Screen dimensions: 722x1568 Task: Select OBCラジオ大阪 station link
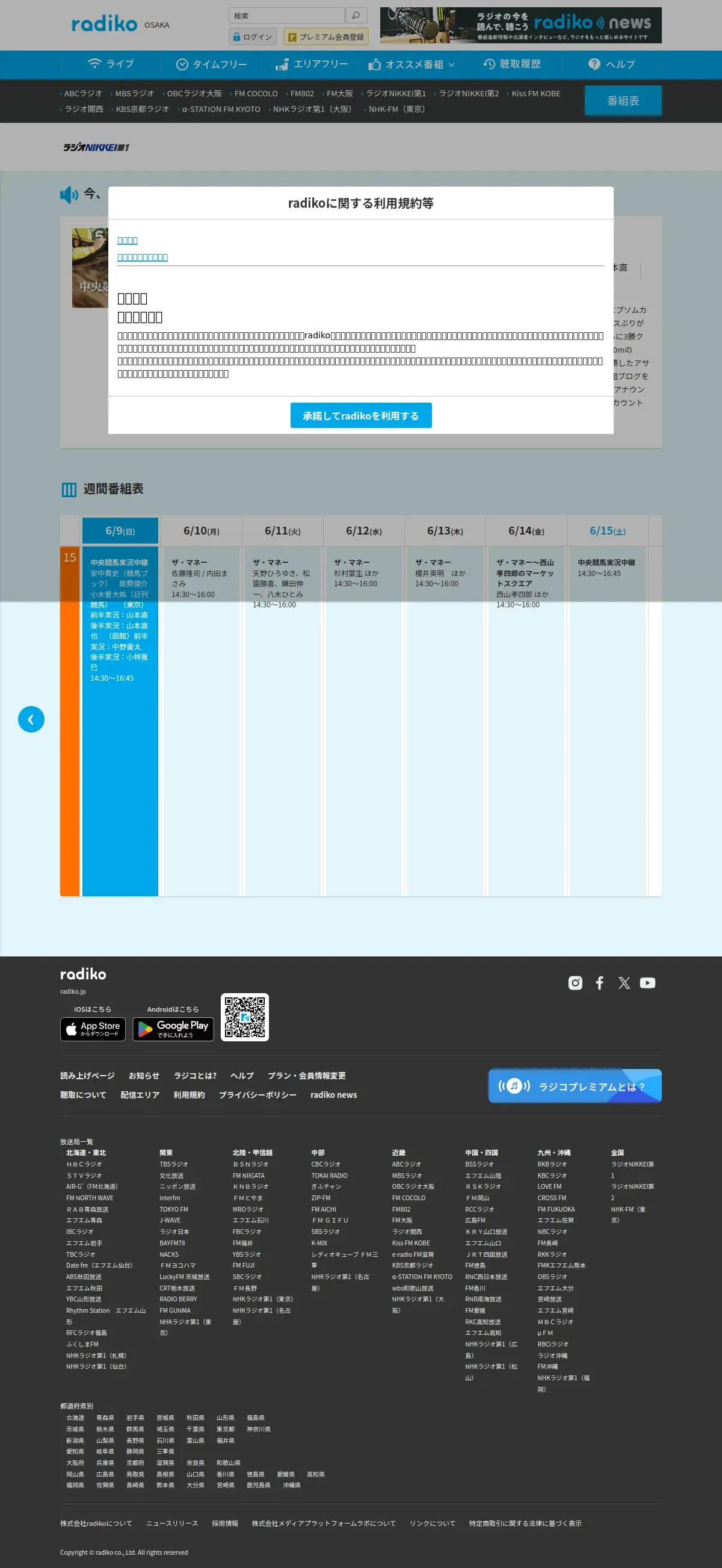194,94
